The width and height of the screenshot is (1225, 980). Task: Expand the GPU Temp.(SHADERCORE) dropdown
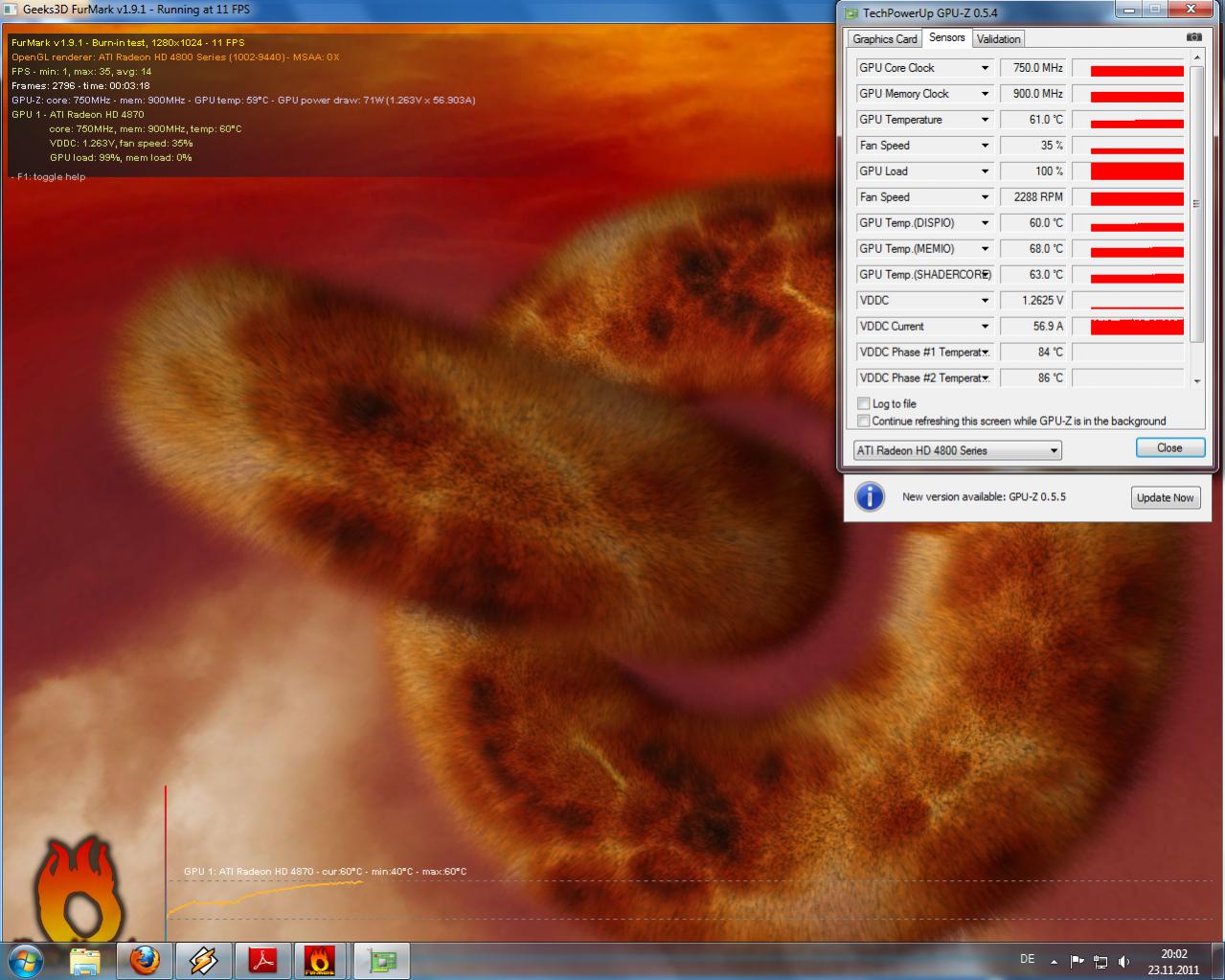tap(985, 275)
